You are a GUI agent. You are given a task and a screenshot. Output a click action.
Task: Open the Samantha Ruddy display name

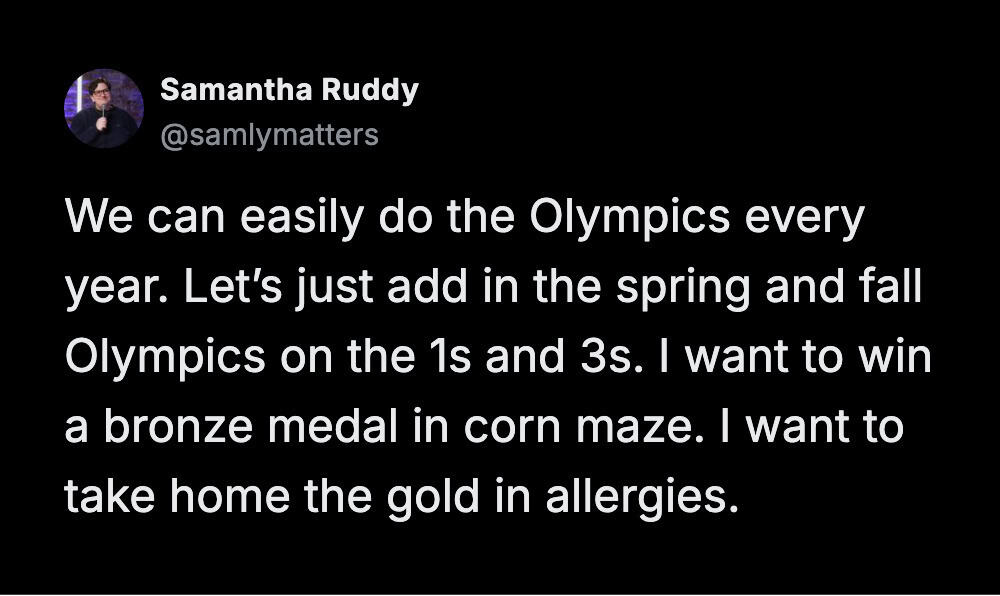[x=289, y=90]
